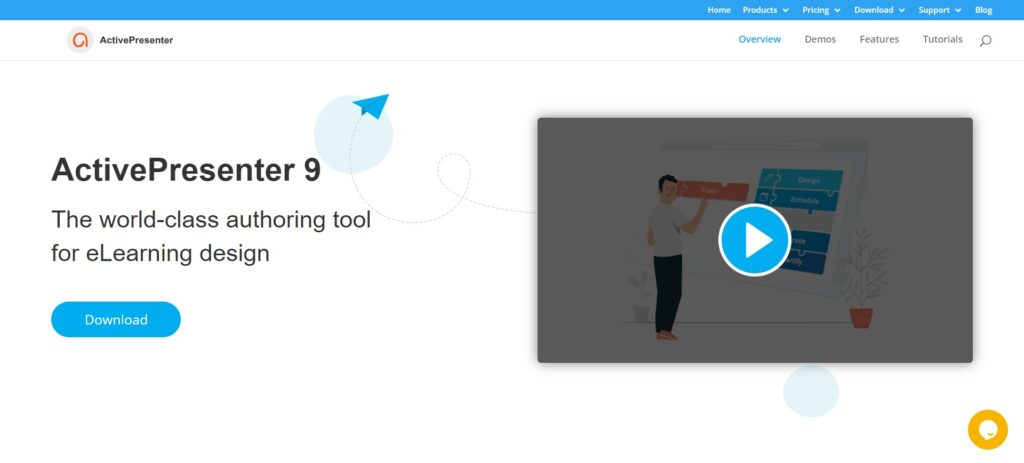
Task: Click the world-class authoring tool tagline
Action: (211, 236)
